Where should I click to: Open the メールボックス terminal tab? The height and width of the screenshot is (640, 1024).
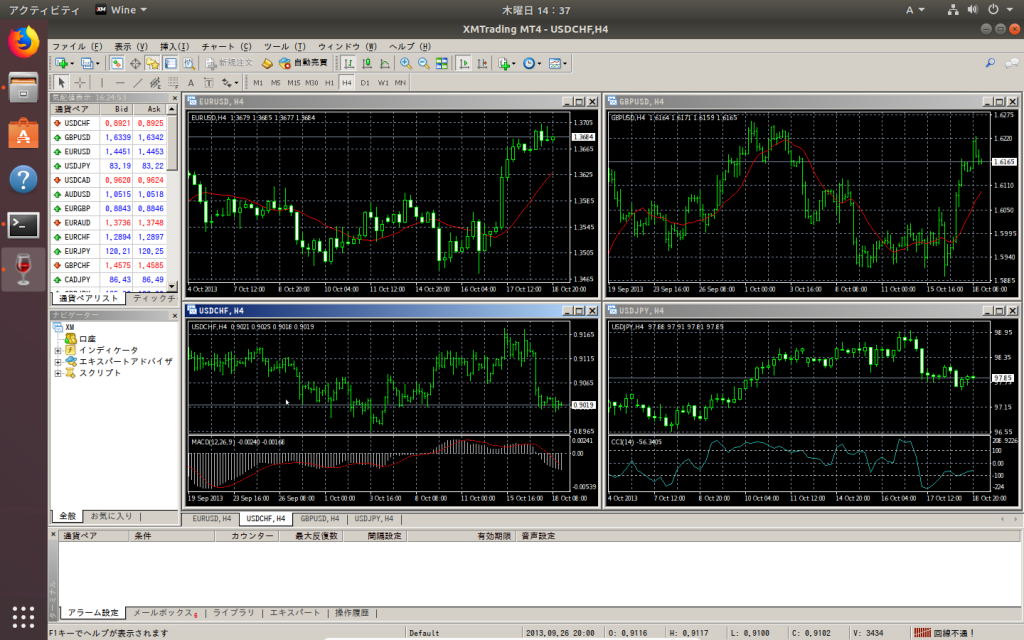pyautogui.click(x=165, y=613)
